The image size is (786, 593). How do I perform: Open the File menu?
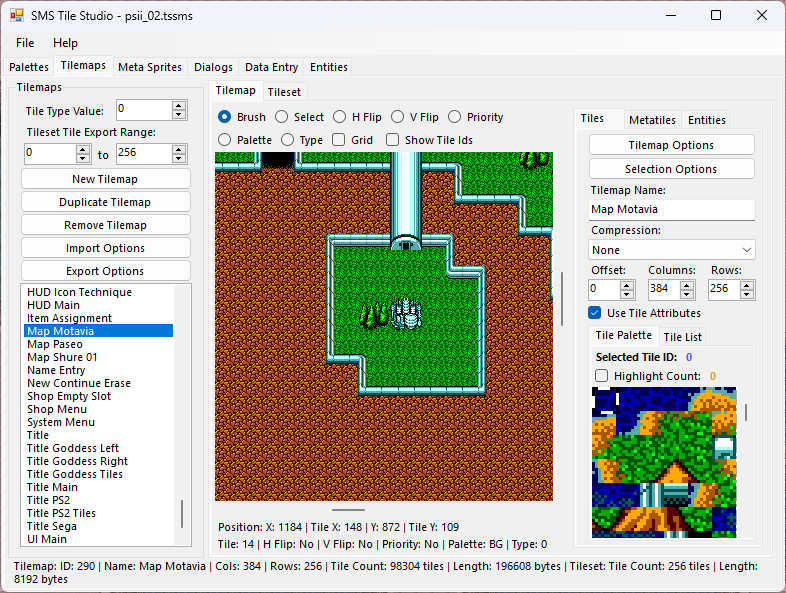pyautogui.click(x=25, y=43)
